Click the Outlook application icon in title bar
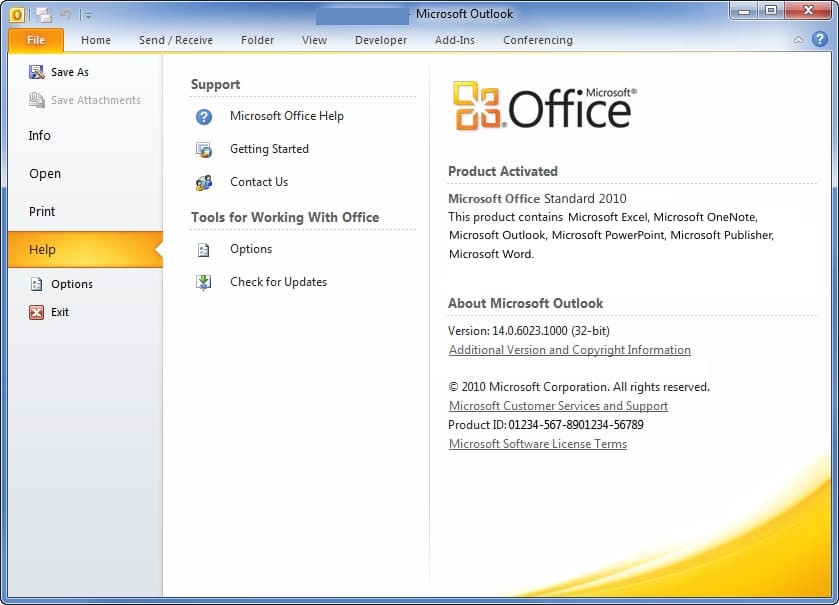Viewport: 839px width, 605px height. 17,14
